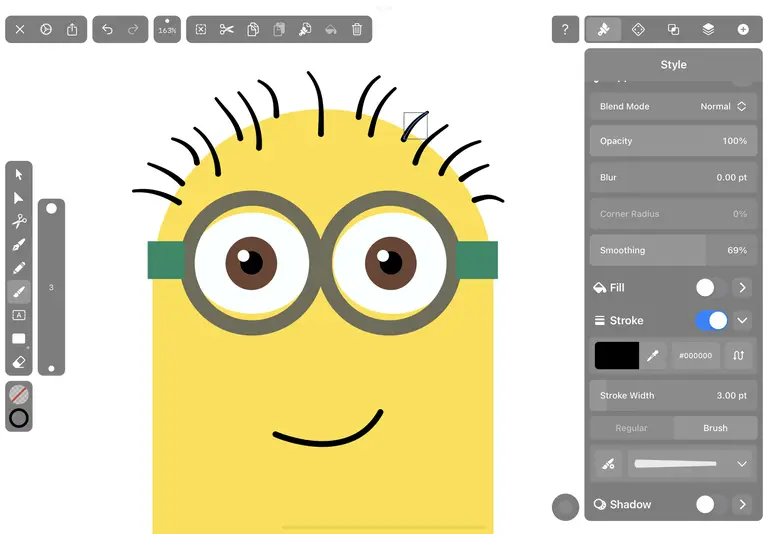The width and height of the screenshot is (768, 534).
Task: Click the Smoothing 69% slider
Action: pos(673,250)
